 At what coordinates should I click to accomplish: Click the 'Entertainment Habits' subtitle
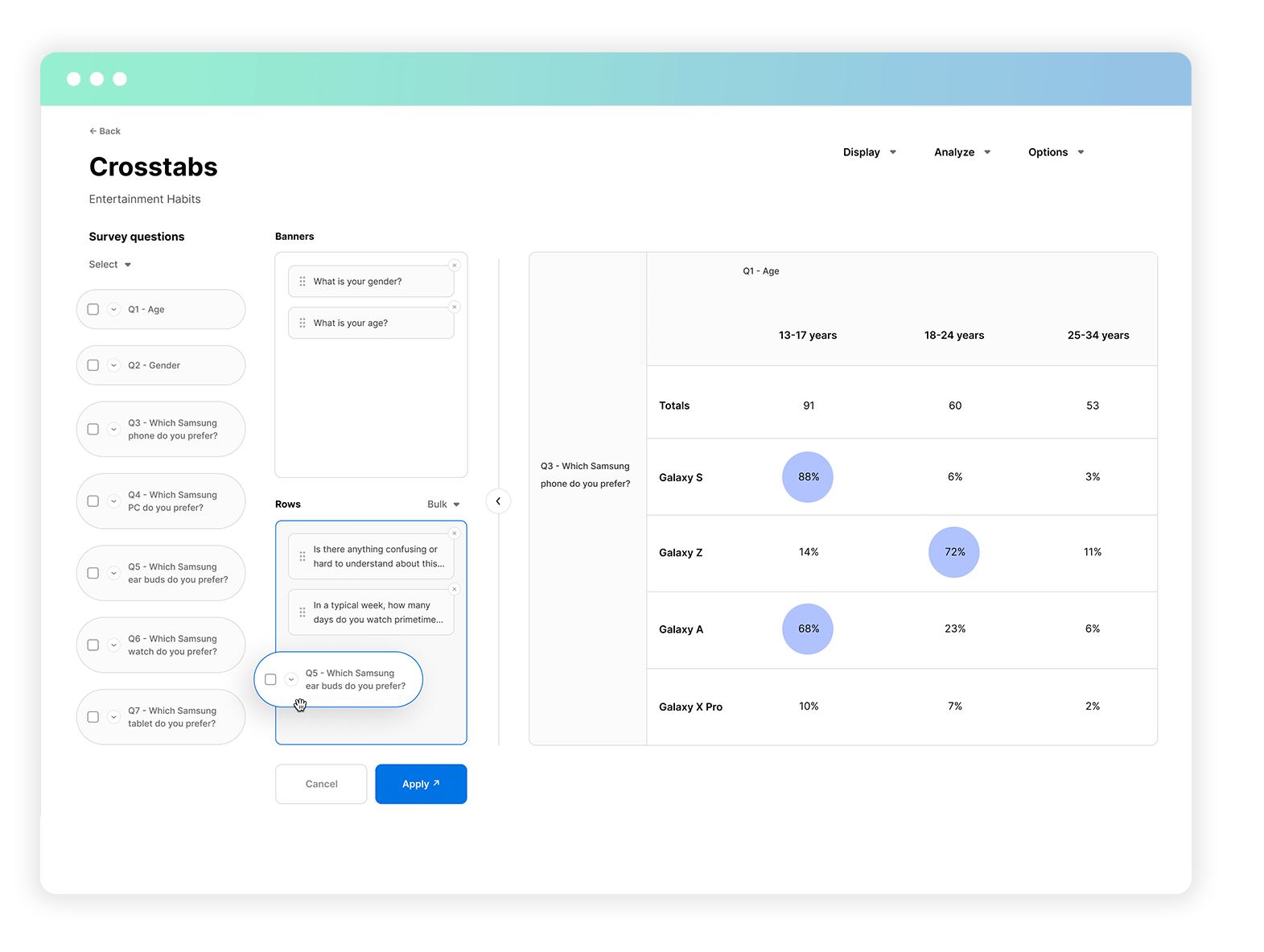point(145,199)
